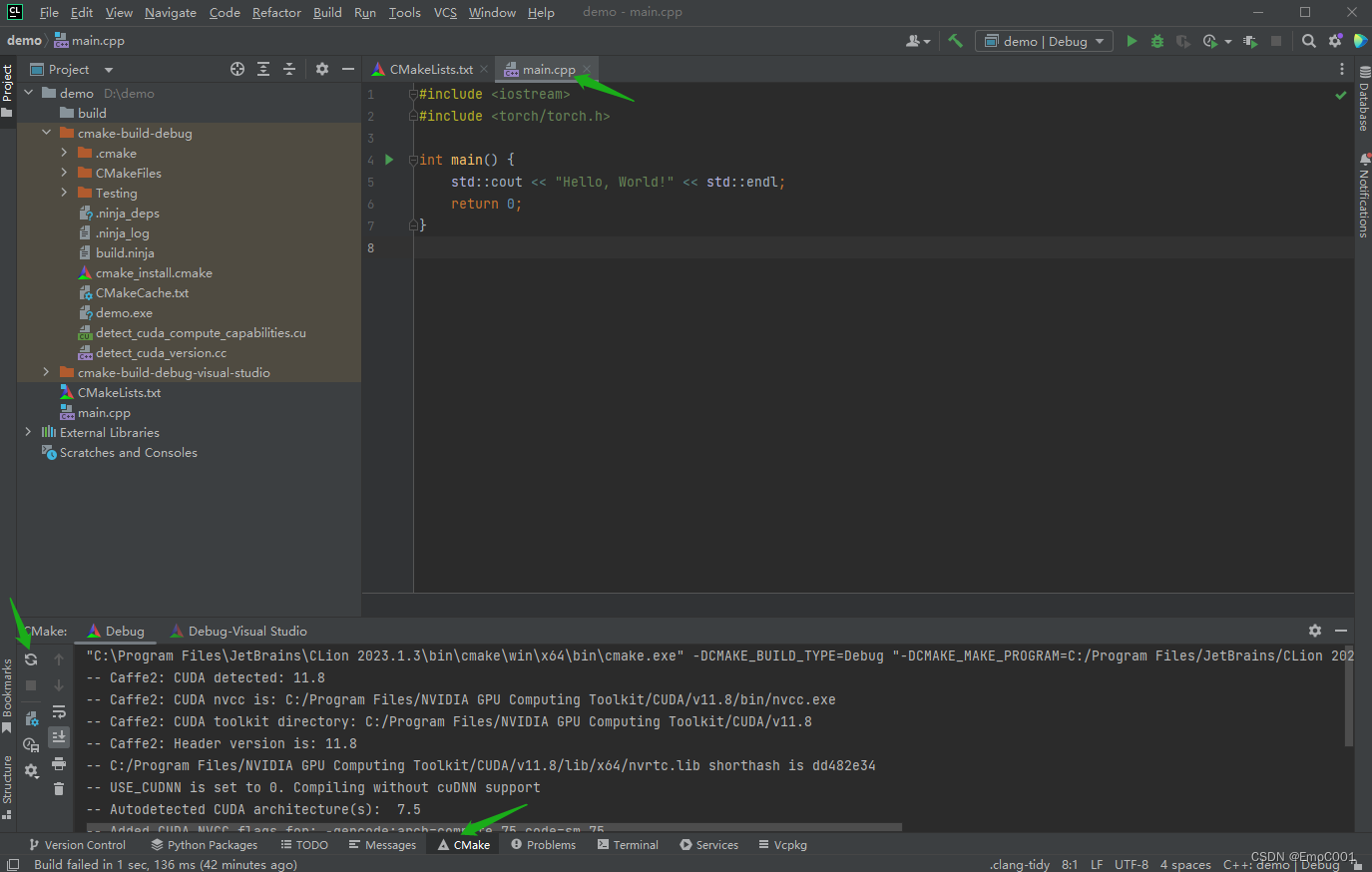Open IDE settings gear in top toolbar
Viewport: 1372px width, 872px height.
(1335, 41)
